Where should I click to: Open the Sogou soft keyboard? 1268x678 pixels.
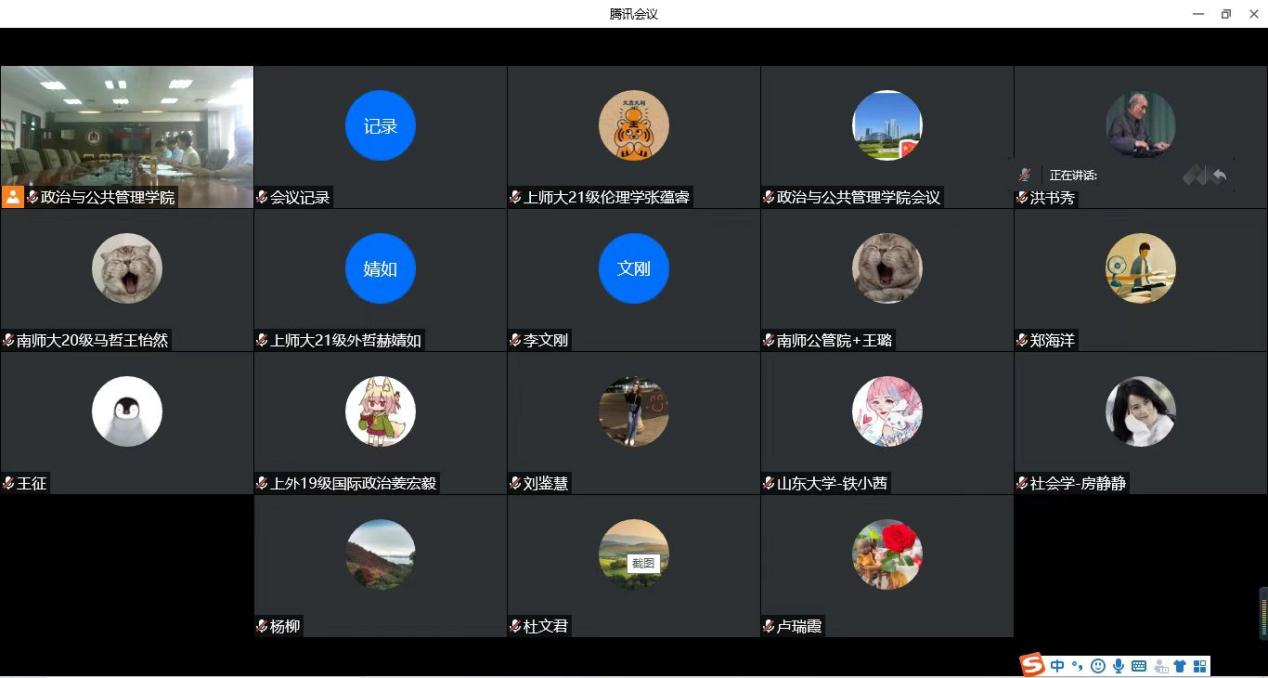(1139, 666)
